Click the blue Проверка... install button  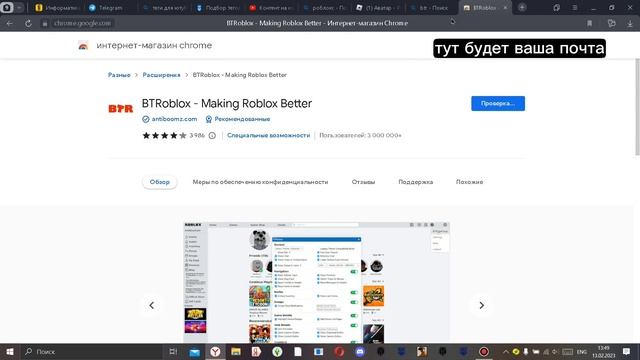pyautogui.click(x=498, y=104)
